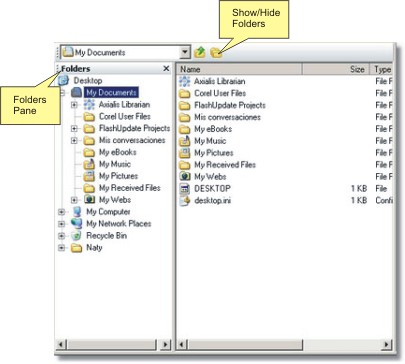Click the desktop.ini file icon
Screen dimensions: 405x364
[x=184, y=201]
